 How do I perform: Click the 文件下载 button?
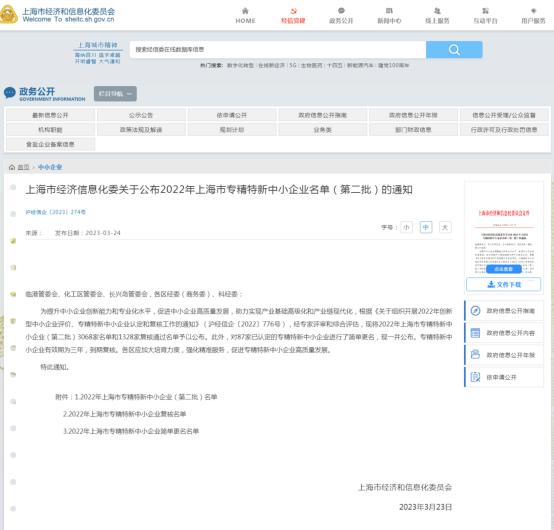coord(503,284)
